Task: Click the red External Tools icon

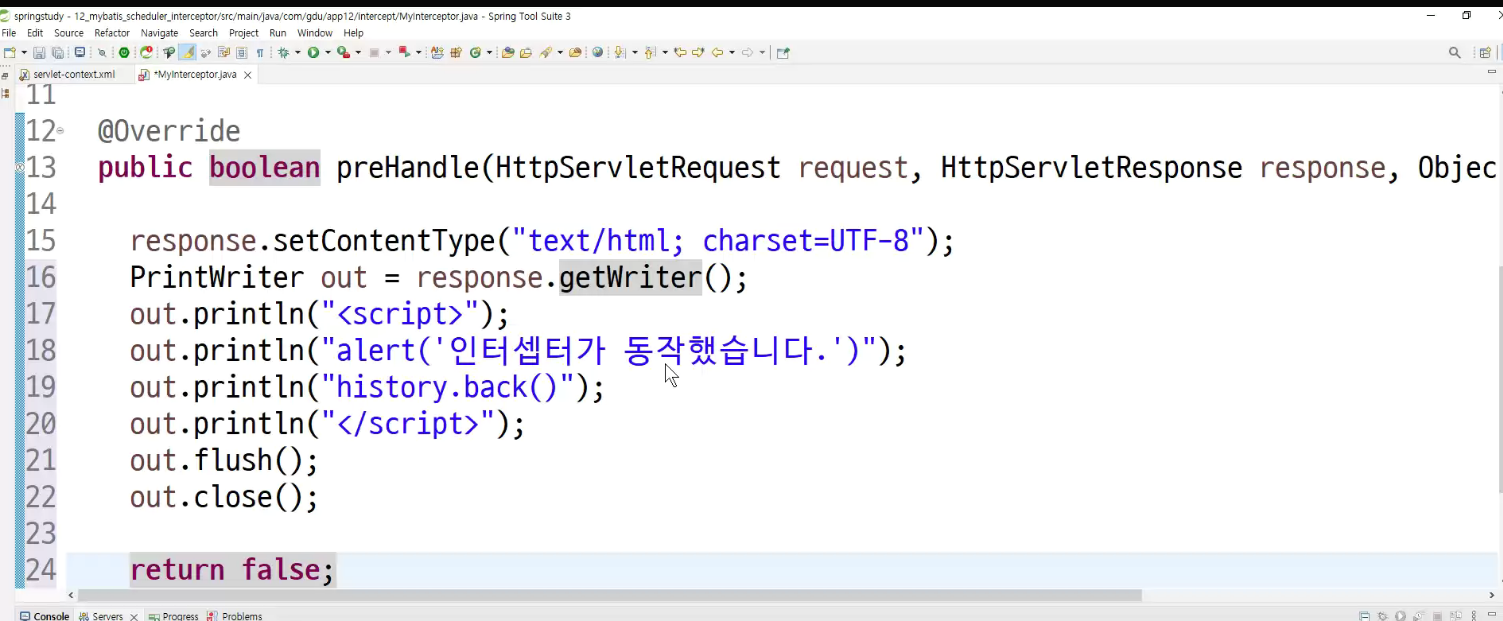Action: [404, 52]
